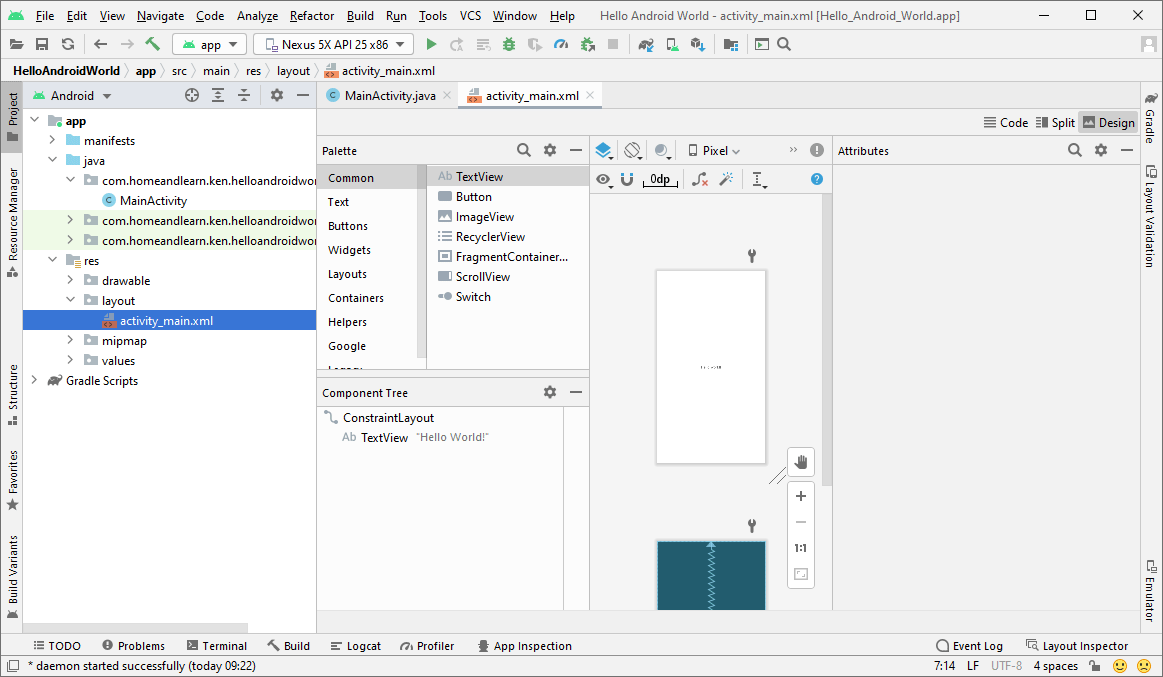Viewport: 1163px width, 677px height.
Task: Expand the Gradle Scripts tree node
Action: 35,381
